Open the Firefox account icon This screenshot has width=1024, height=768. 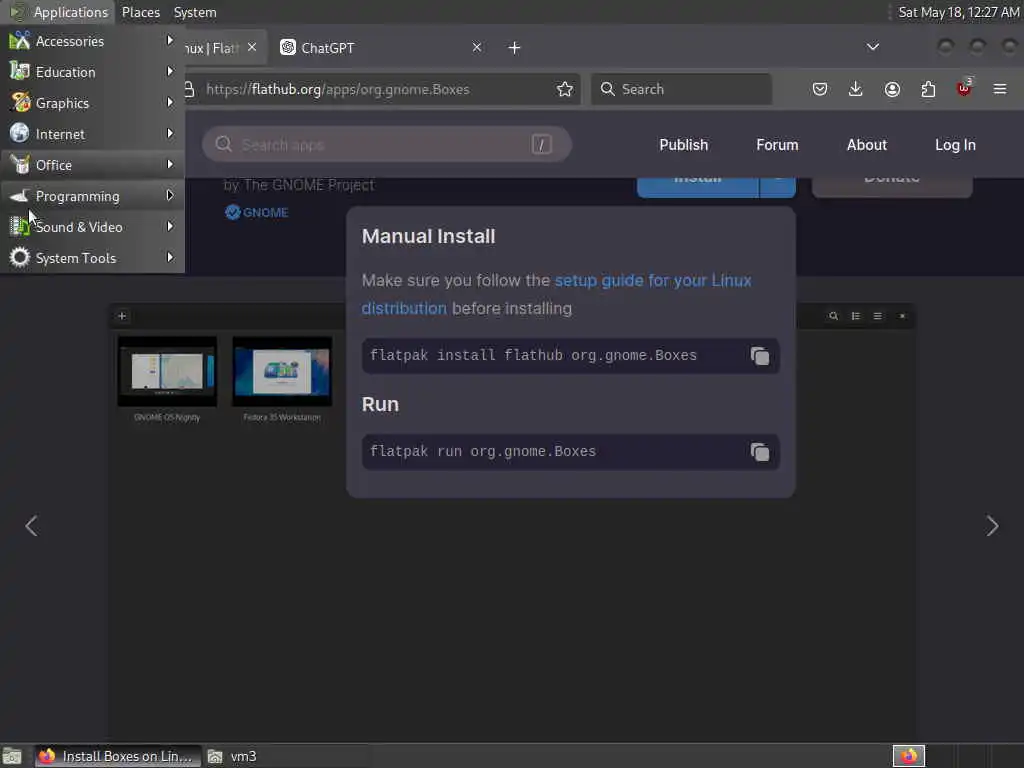click(892, 89)
